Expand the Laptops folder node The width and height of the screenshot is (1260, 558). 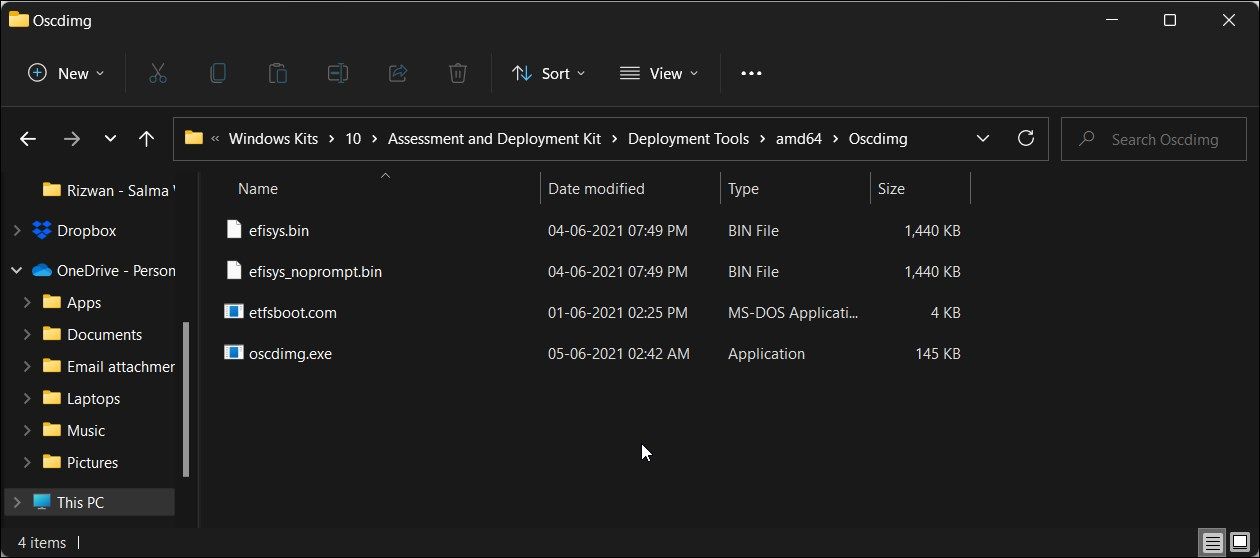point(28,398)
